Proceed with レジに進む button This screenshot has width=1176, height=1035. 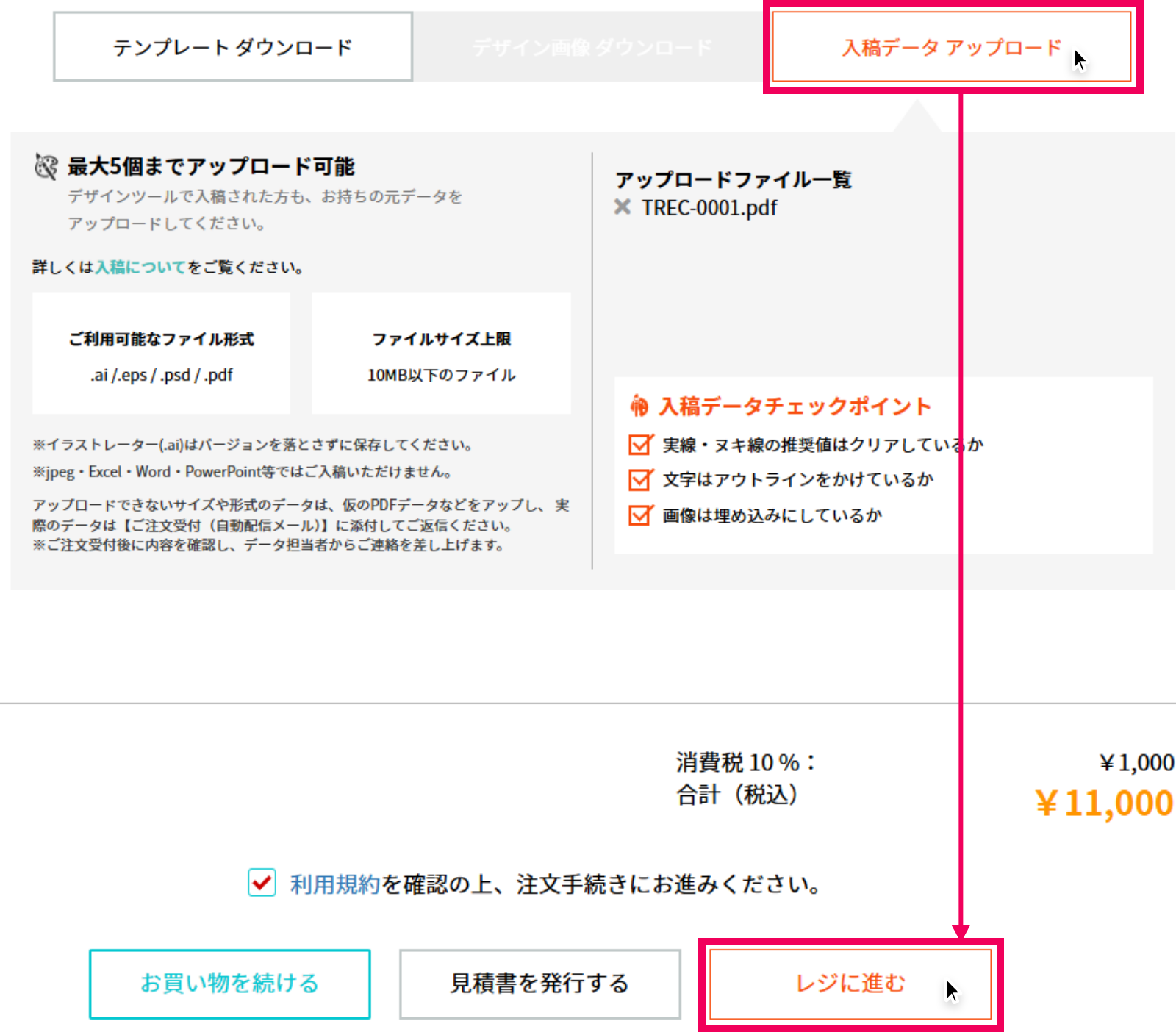[x=850, y=984]
